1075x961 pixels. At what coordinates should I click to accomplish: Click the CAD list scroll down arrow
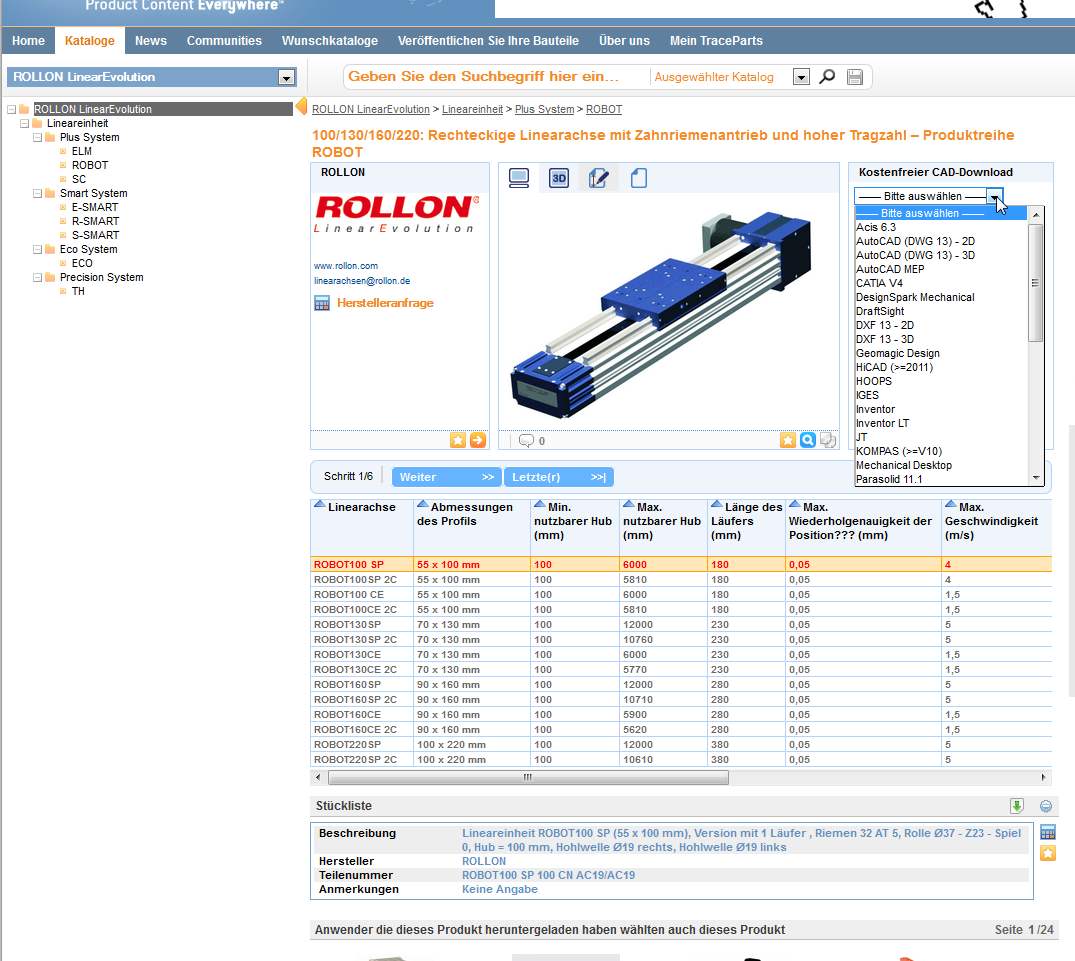(1036, 478)
